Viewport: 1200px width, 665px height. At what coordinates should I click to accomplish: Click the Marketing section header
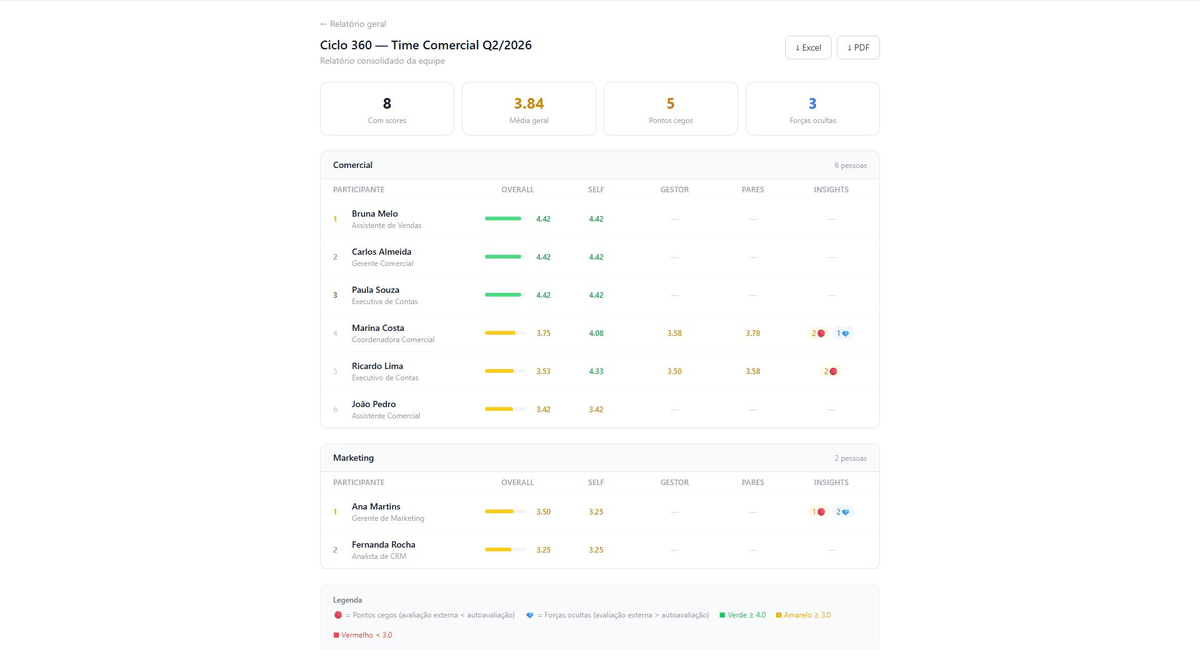(x=600, y=458)
